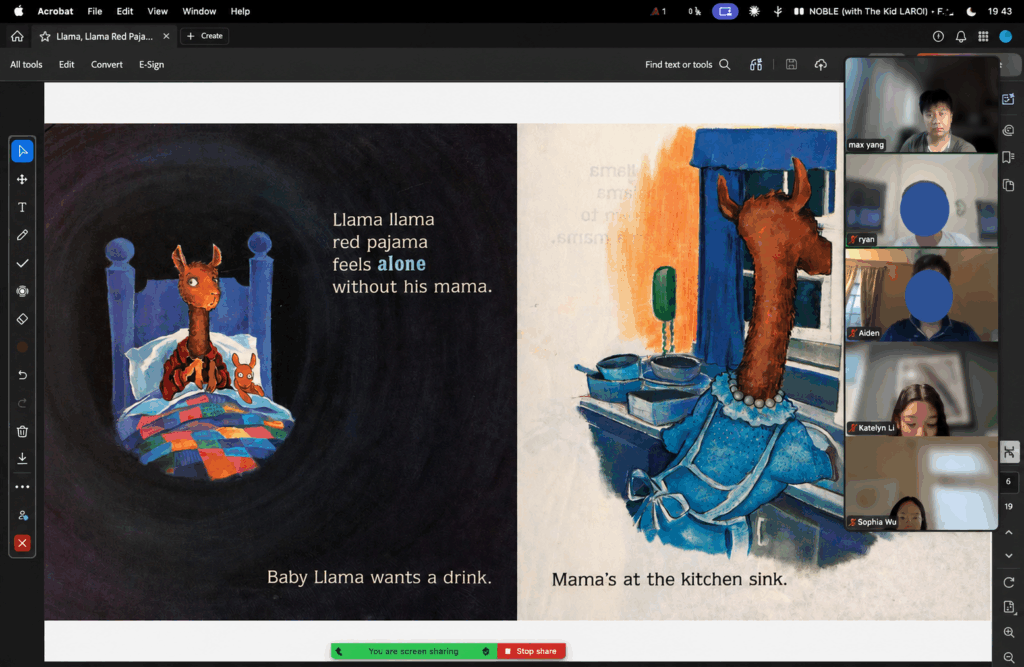The image size is (1024, 667).
Task: Go to next page with down chevron
Action: tap(1009, 556)
